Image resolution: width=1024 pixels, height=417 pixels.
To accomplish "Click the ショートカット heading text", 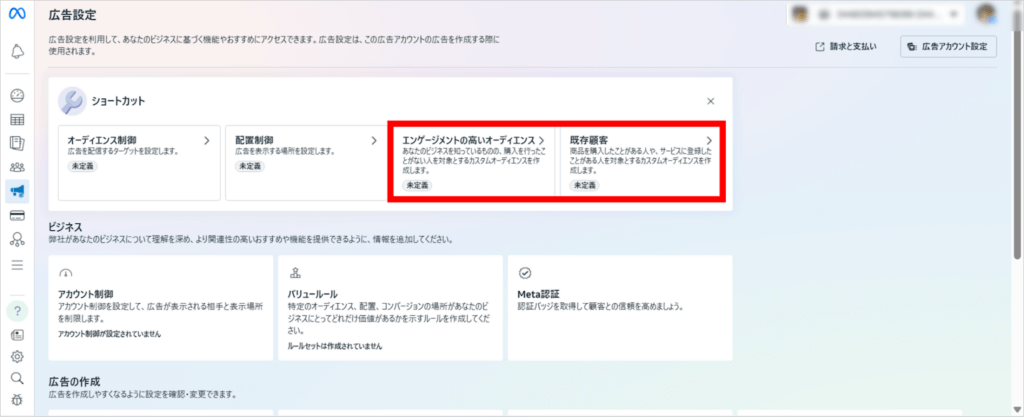I will point(118,101).
